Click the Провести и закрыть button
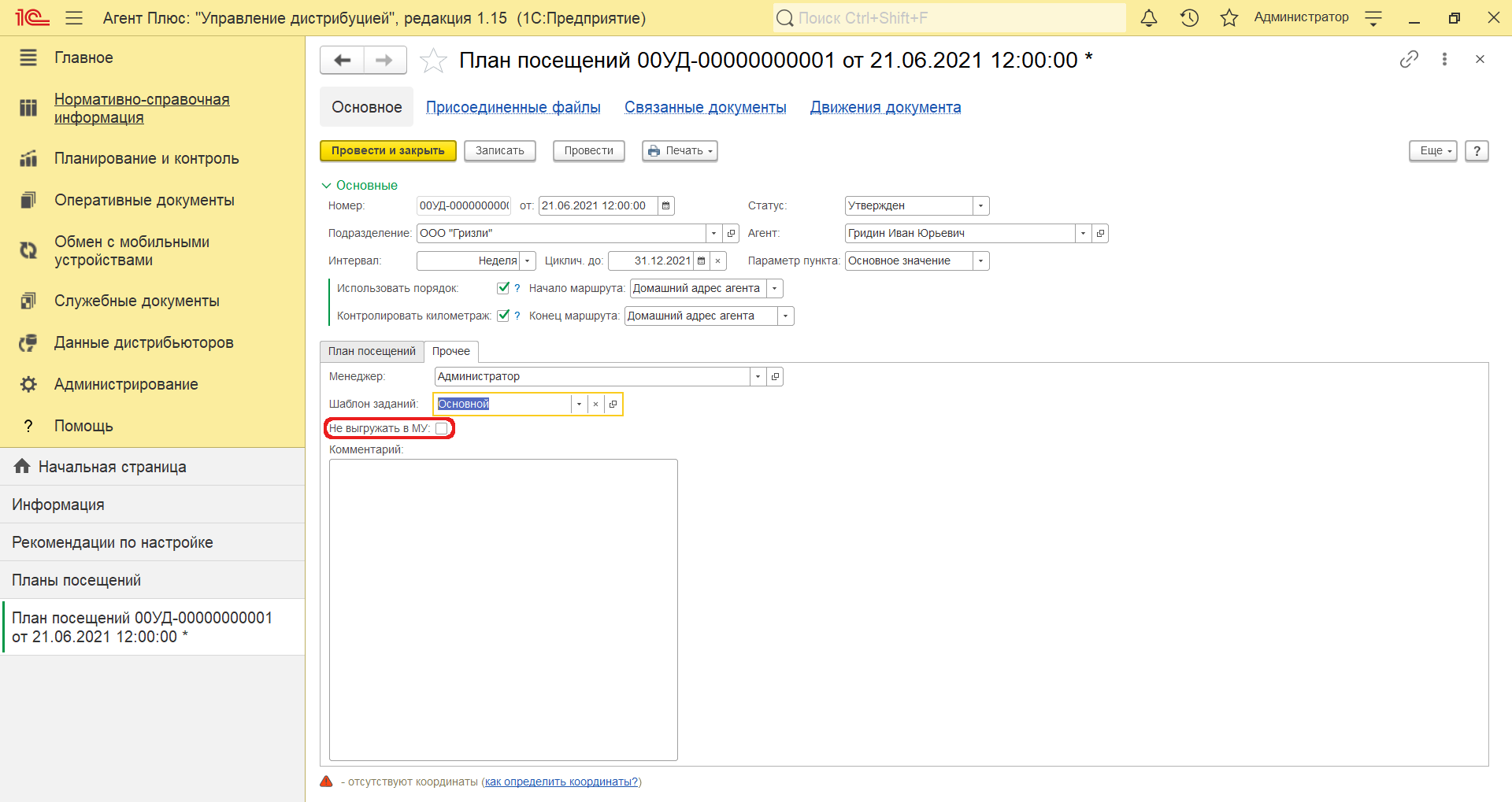Viewport: 1512px width, 802px height. (x=387, y=151)
